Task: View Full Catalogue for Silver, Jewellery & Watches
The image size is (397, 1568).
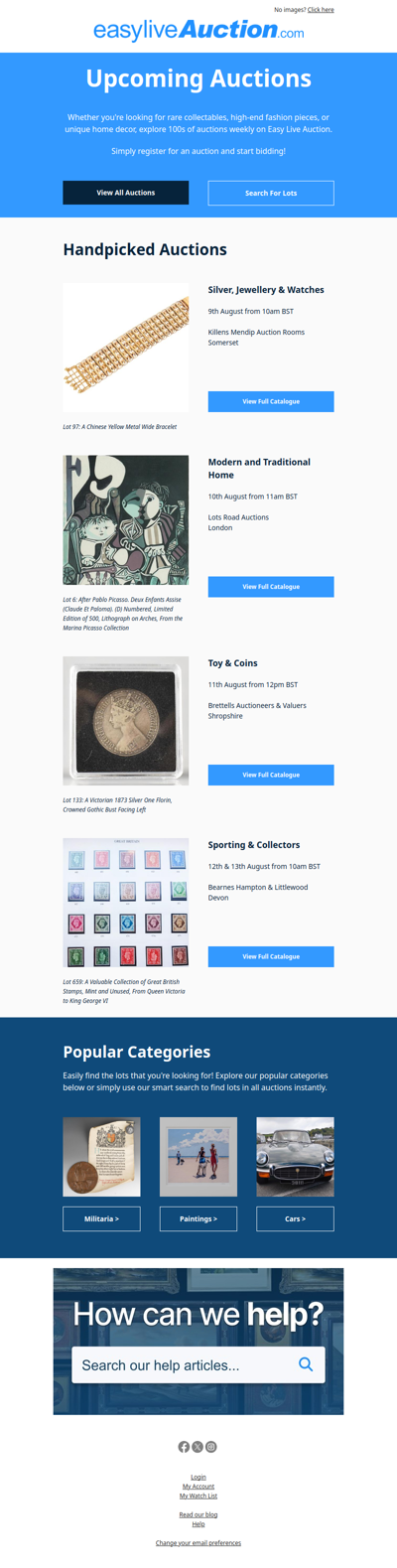Action: pyautogui.click(x=271, y=401)
